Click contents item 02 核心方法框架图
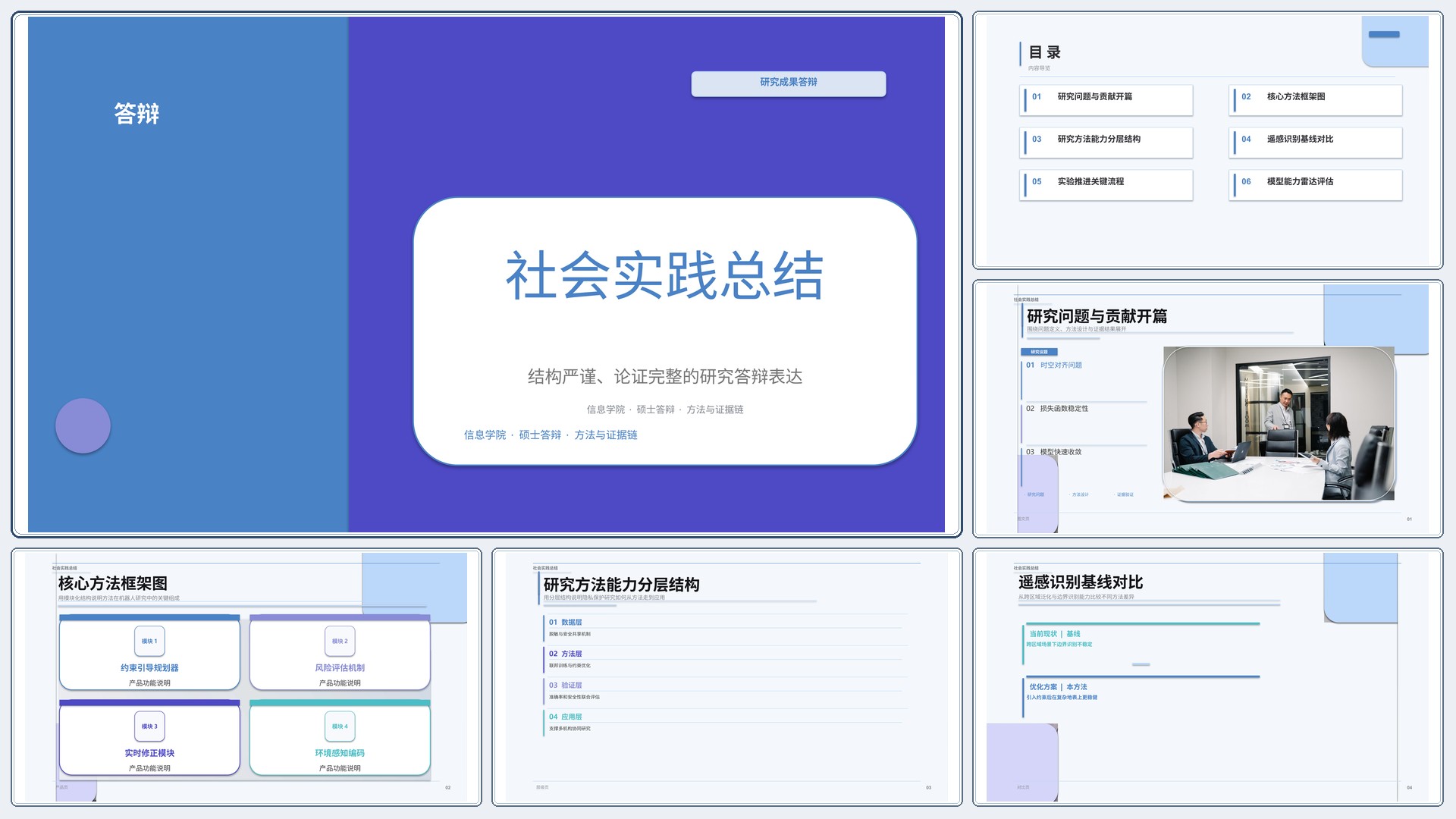Screen dimensions: 1456x819 [1316, 99]
